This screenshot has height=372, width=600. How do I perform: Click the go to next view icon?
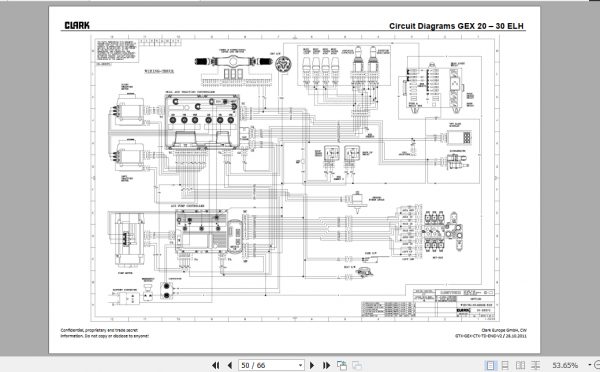click(357, 365)
